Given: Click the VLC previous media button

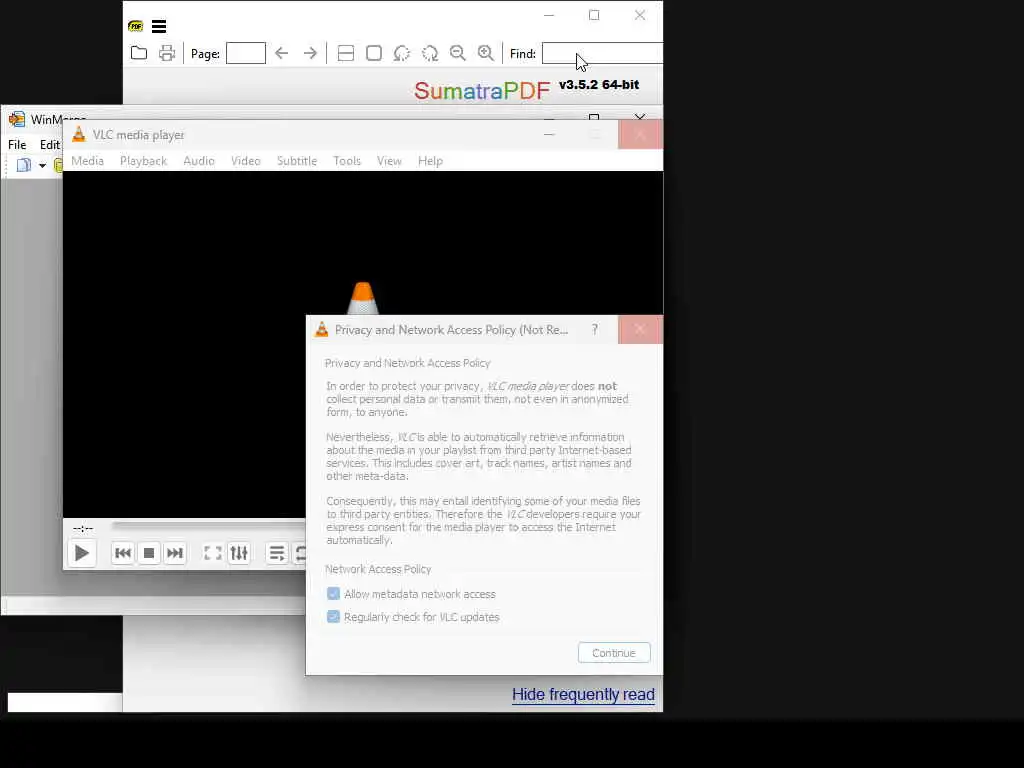Looking at the screenshot, I should pyautogui.click(x=123, y=553).
